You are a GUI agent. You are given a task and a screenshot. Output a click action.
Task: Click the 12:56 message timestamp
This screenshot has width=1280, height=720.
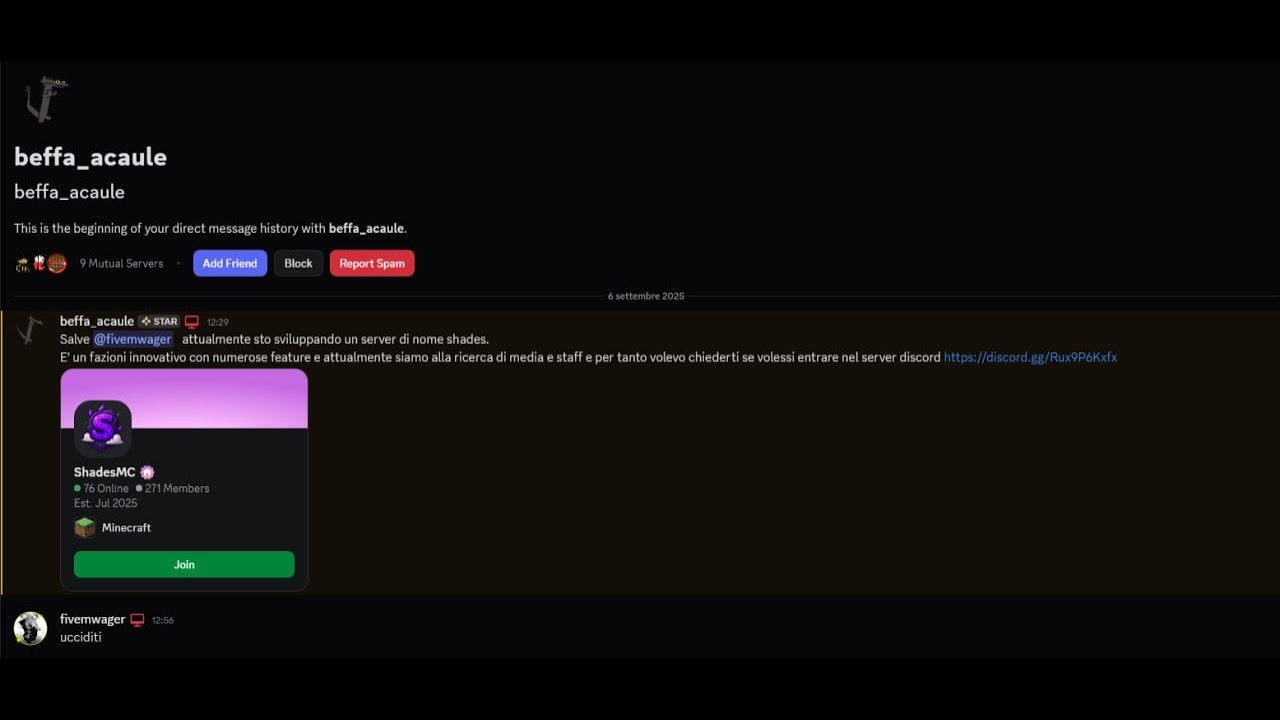coord(163,620)
